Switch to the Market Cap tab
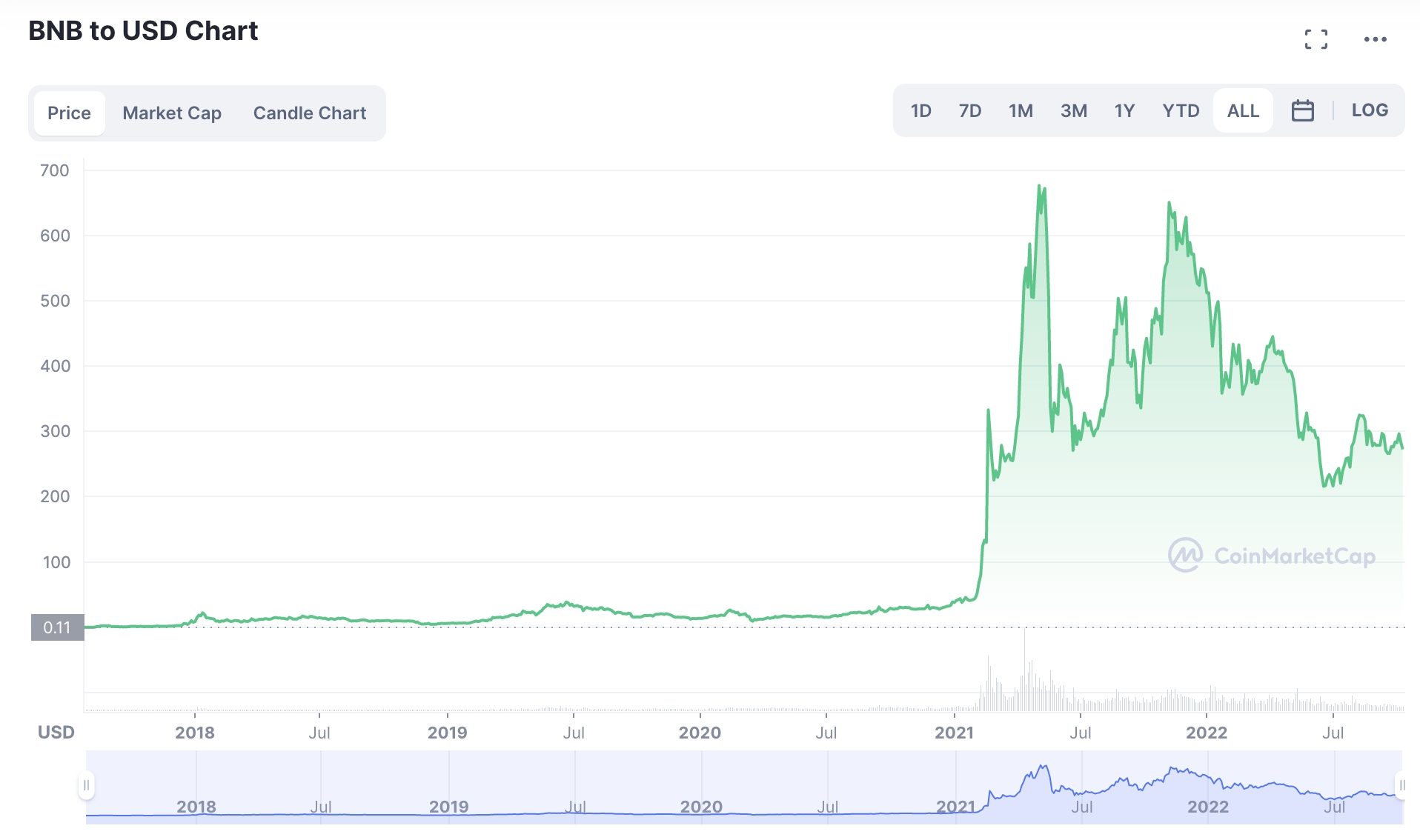 click(172, 113)
